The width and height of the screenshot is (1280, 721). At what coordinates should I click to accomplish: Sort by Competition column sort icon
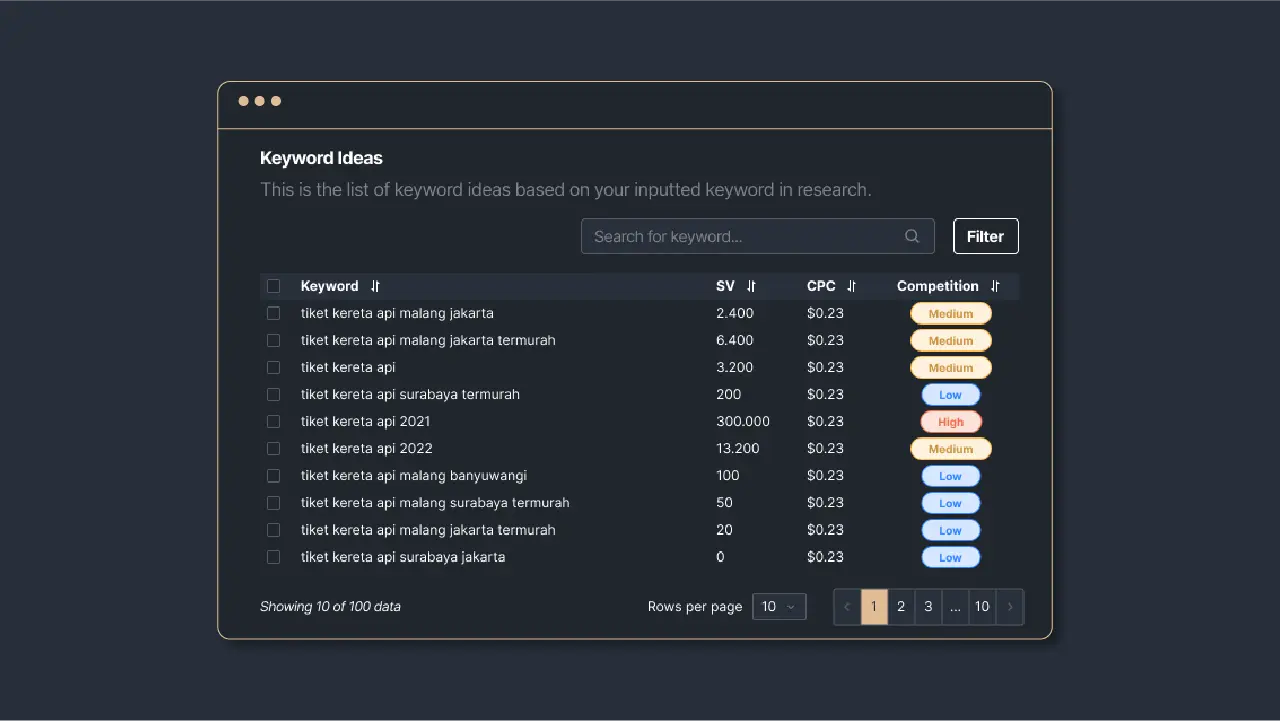995,286
